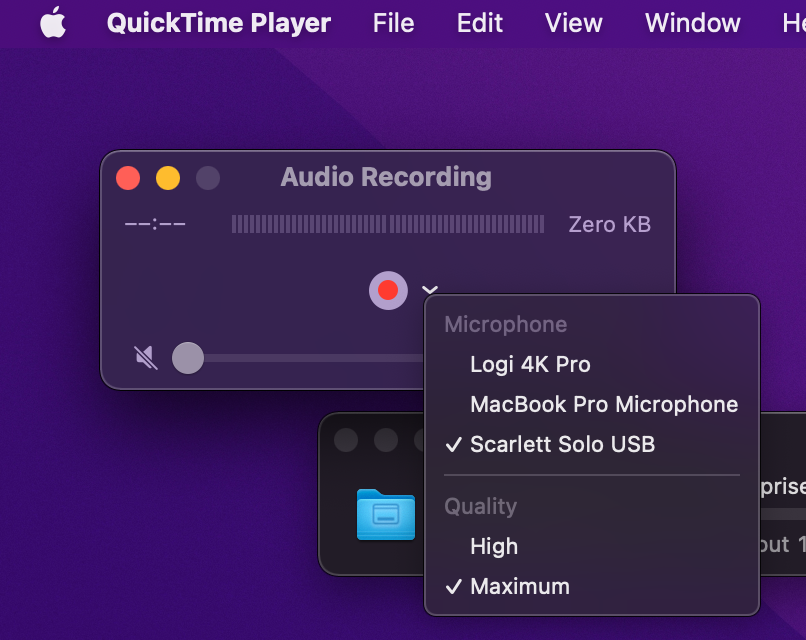
Task: Open the File menu
Action: coord(393,23)
